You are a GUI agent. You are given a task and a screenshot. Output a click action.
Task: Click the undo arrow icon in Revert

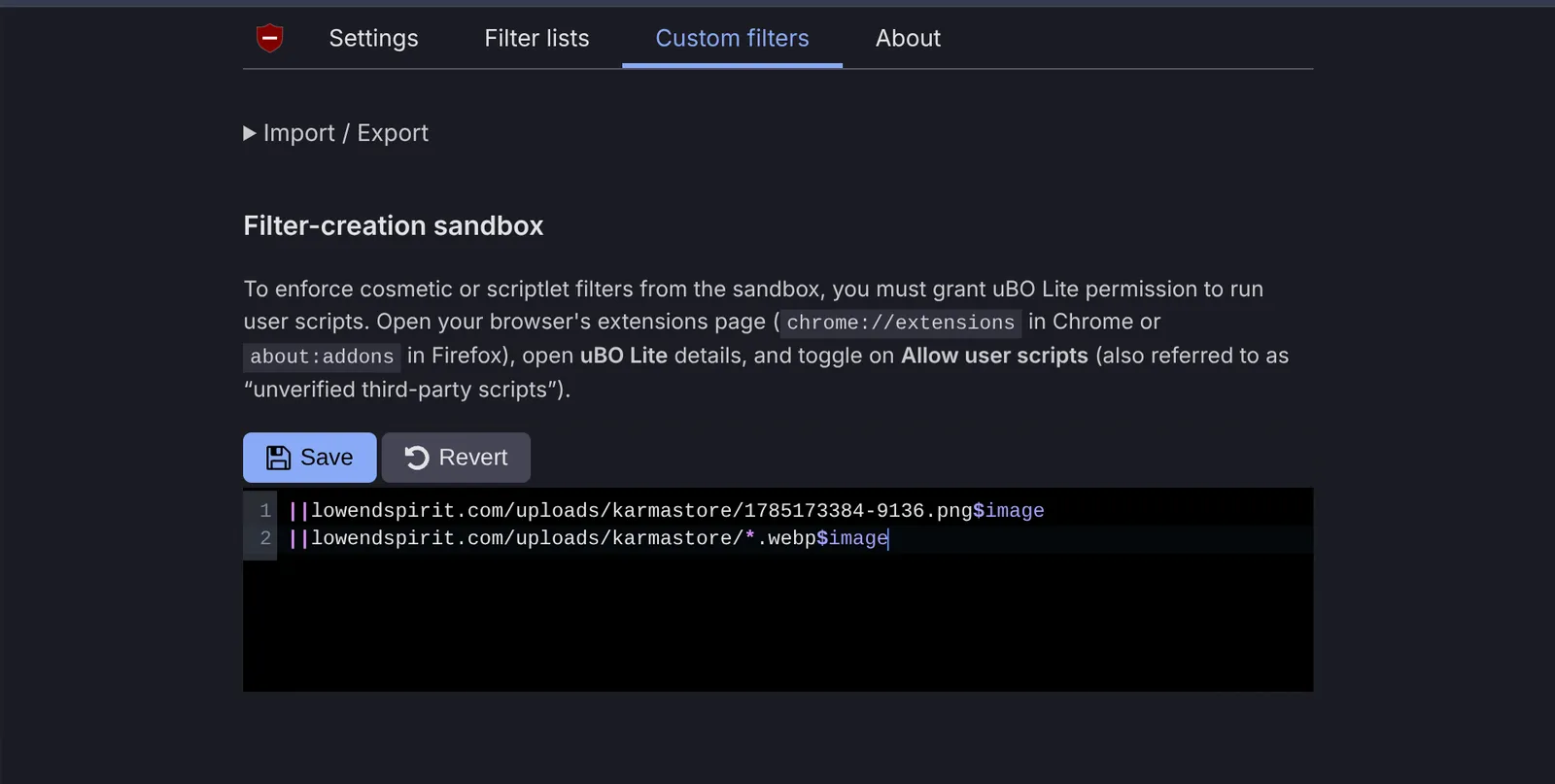[417, 458]
